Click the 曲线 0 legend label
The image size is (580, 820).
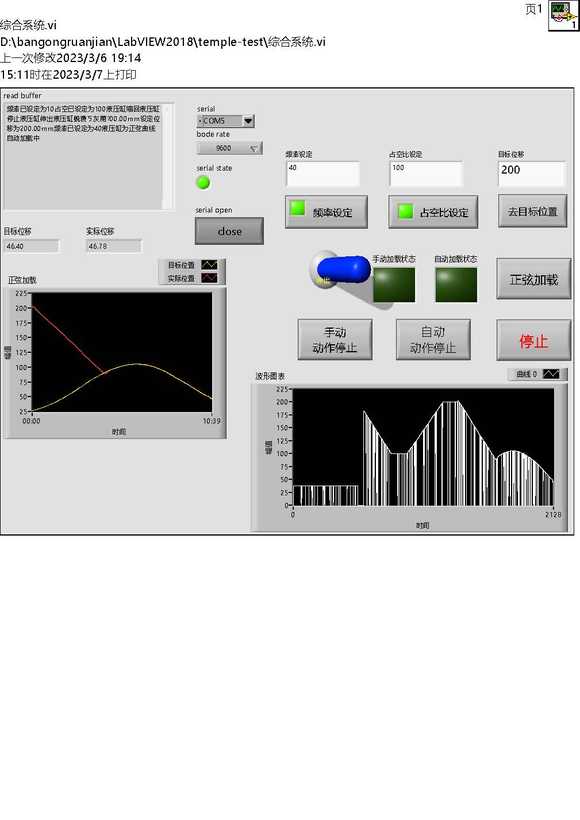point(527,374)
